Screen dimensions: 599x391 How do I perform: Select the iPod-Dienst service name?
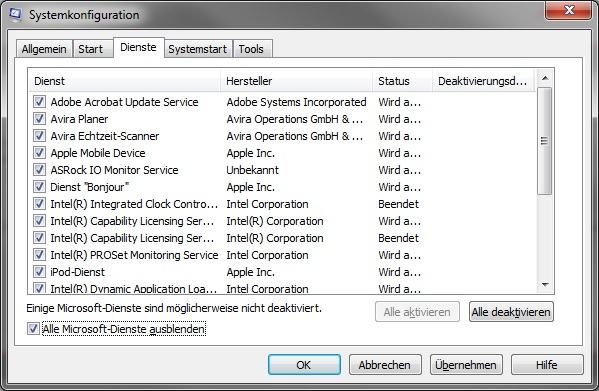click(x=78, y=272)
